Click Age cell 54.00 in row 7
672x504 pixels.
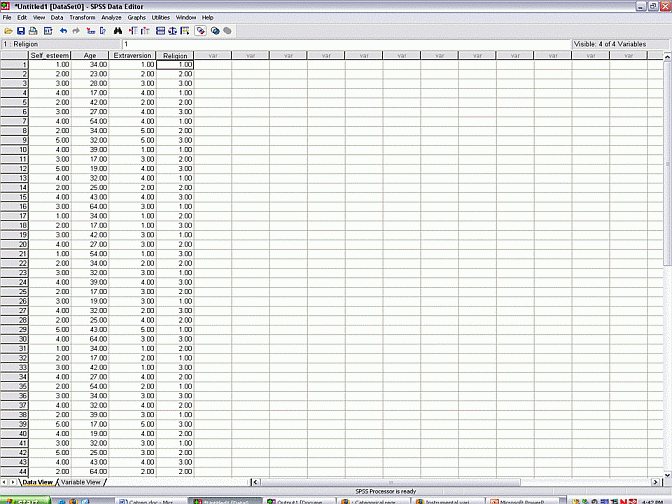pos(90,121)
